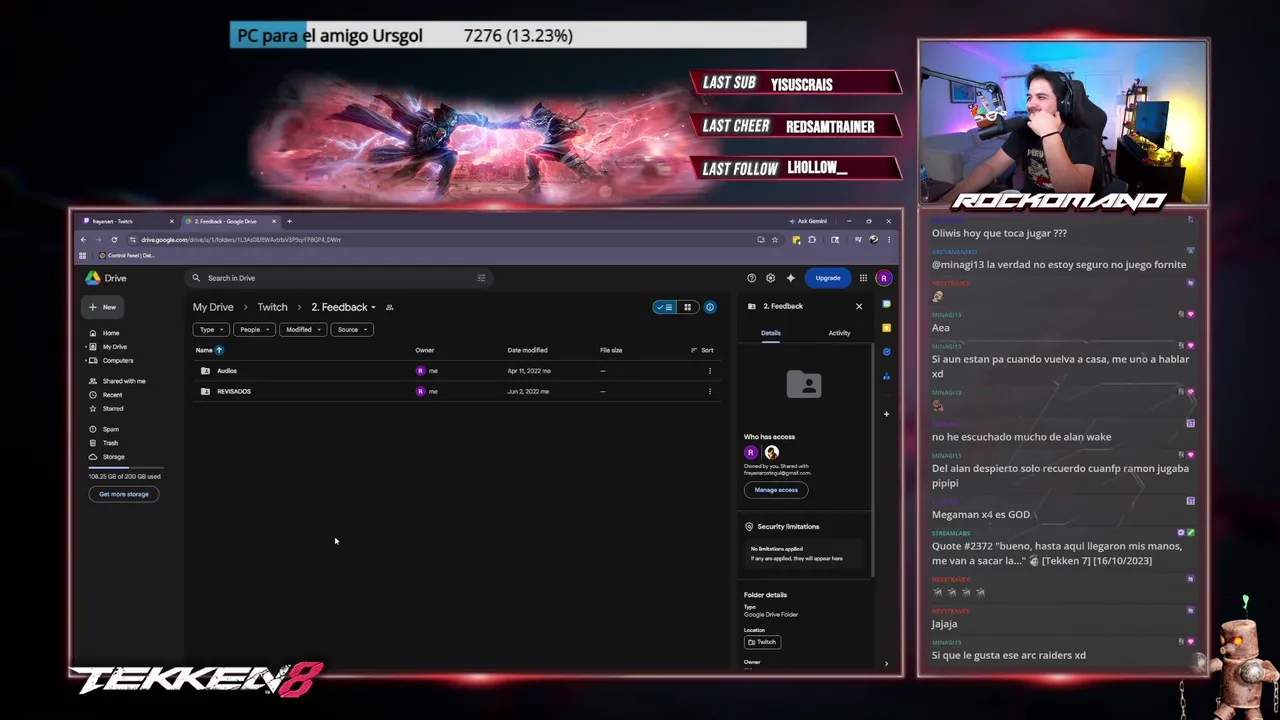Image resolution: width=1280 pixels, height=720 pixels.
Task: Bookmark this page with star icon
Action: coord(774,240)
